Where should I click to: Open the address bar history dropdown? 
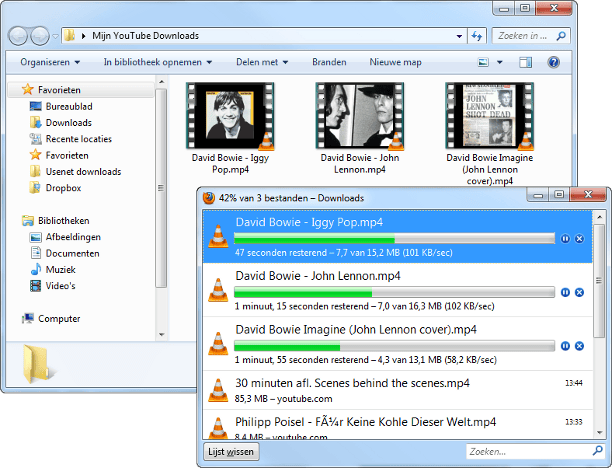point(459,36)
